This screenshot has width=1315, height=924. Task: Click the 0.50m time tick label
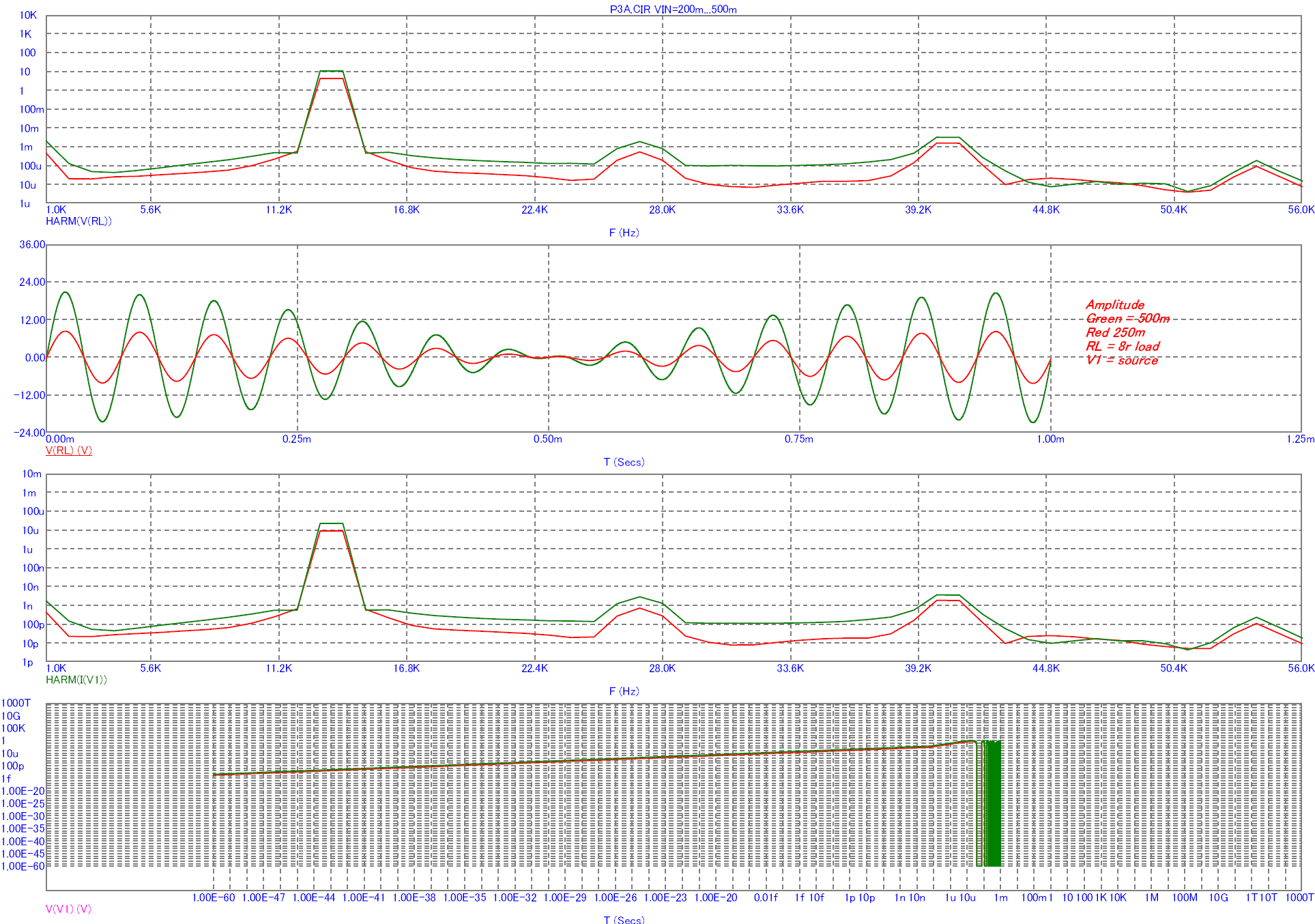click(548, 439)
